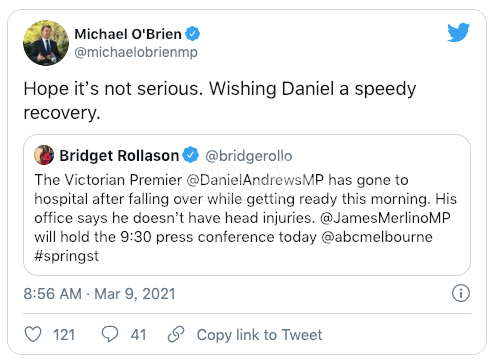Open the @bridgerollo handle
This screenshot has width=494, height=364.
[x=249, y=156]
